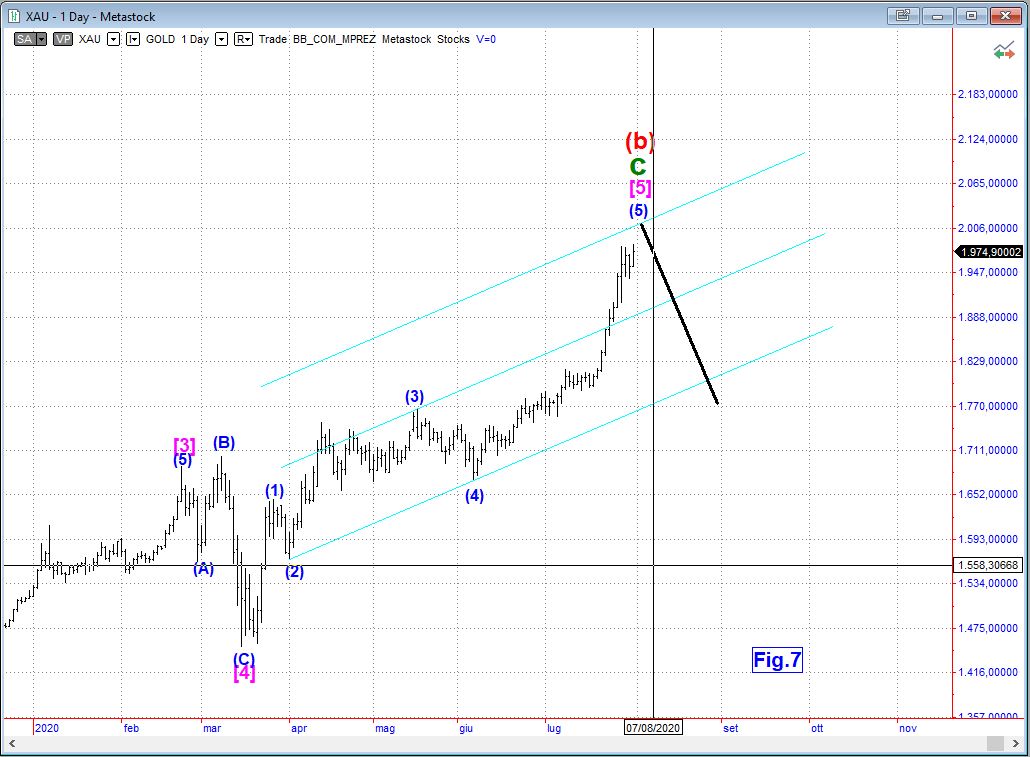
Task: Select the blue (3) wave label
Action: (x=414, y=396)
